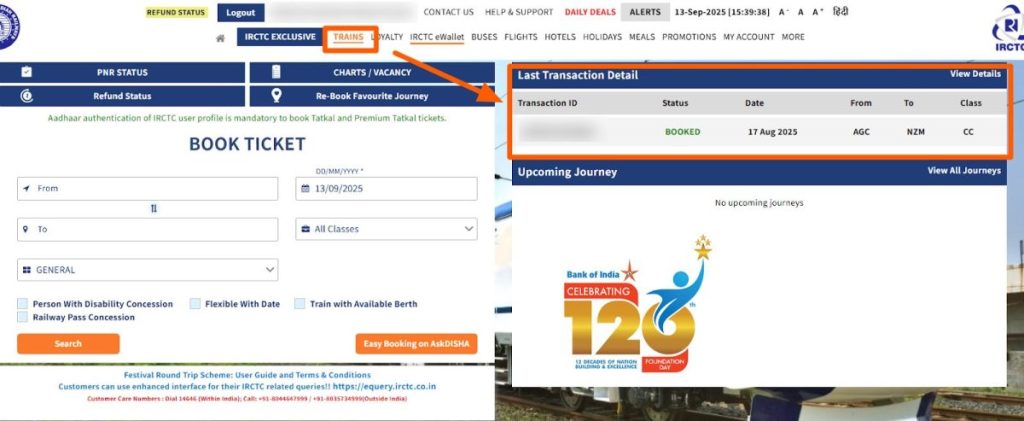Tick the Flexible With Date checkbox
Image resolution: width=1024 pixels, height=421 pixels.
[195, 304]
